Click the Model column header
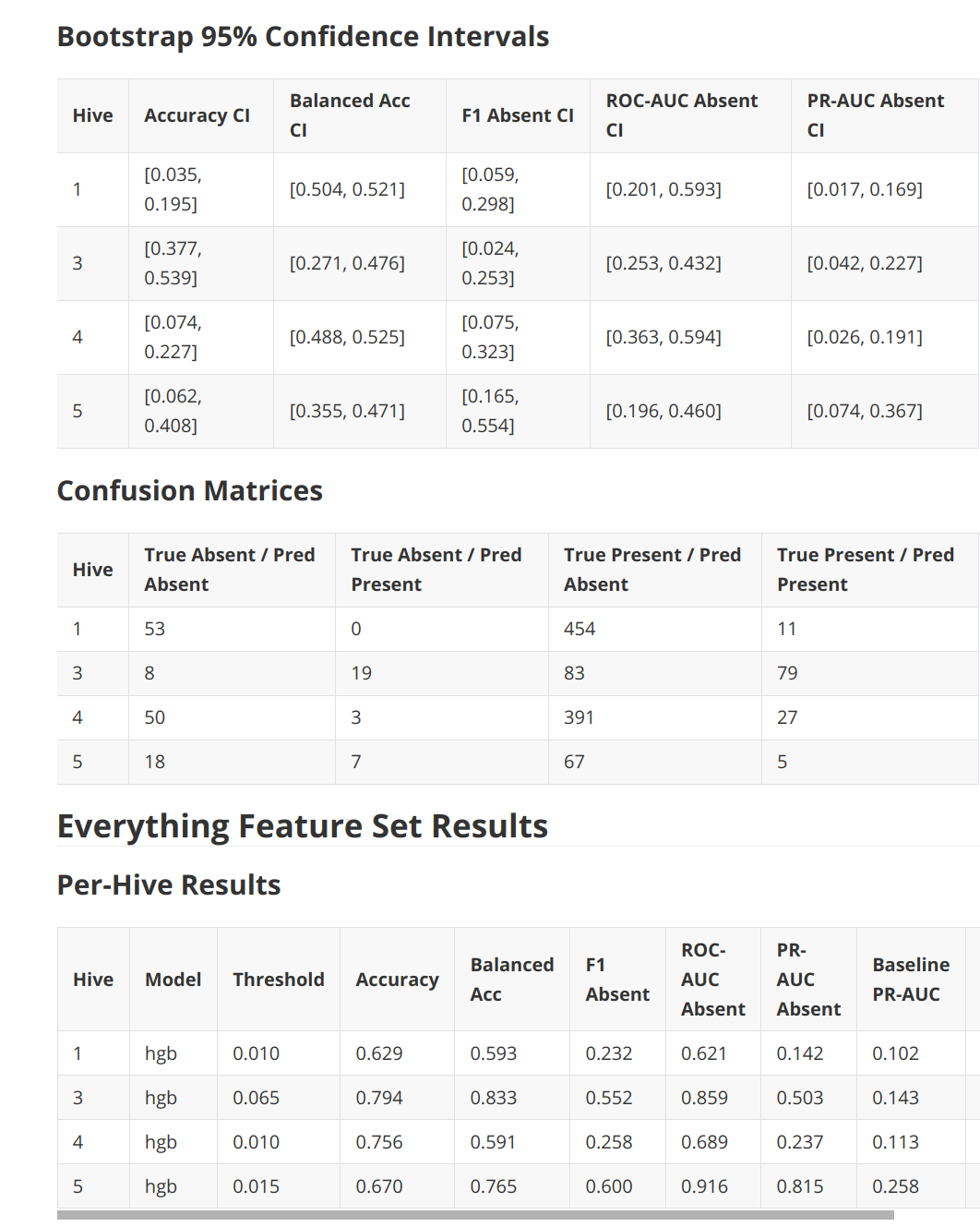The height and width of the screenshot is (1227, 980). 173,980
